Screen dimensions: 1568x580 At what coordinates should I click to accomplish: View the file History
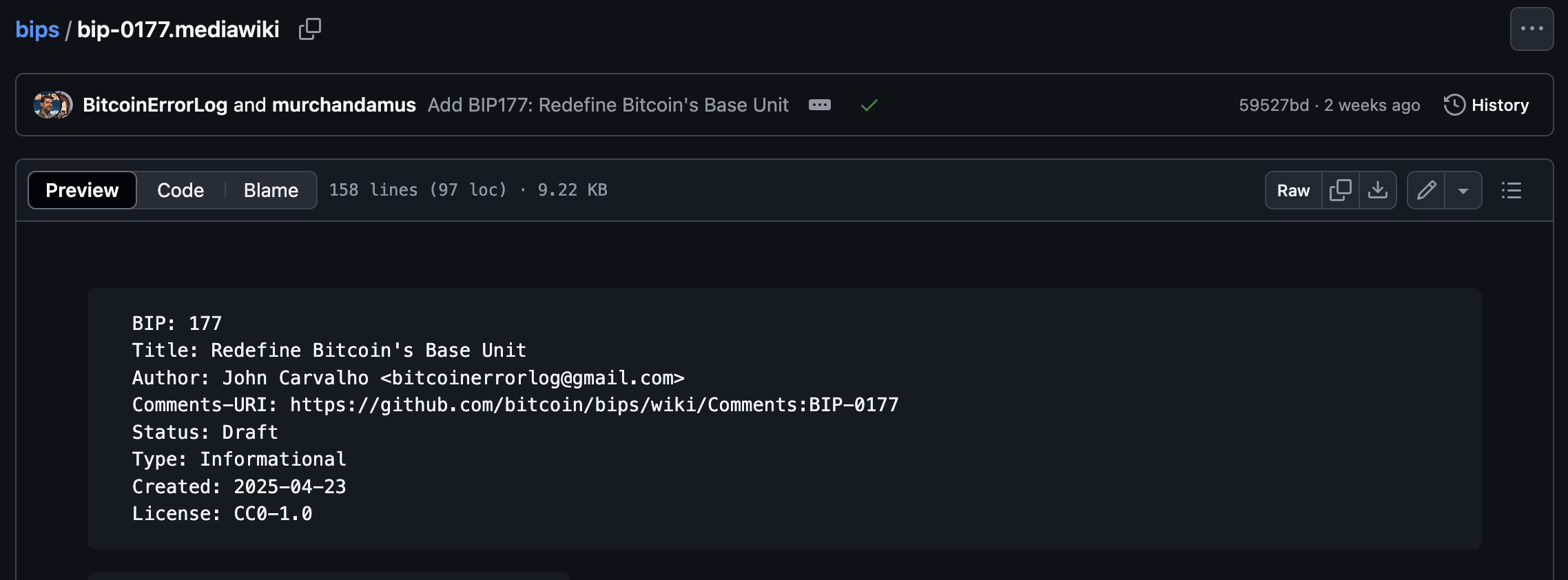point(1487,105)
